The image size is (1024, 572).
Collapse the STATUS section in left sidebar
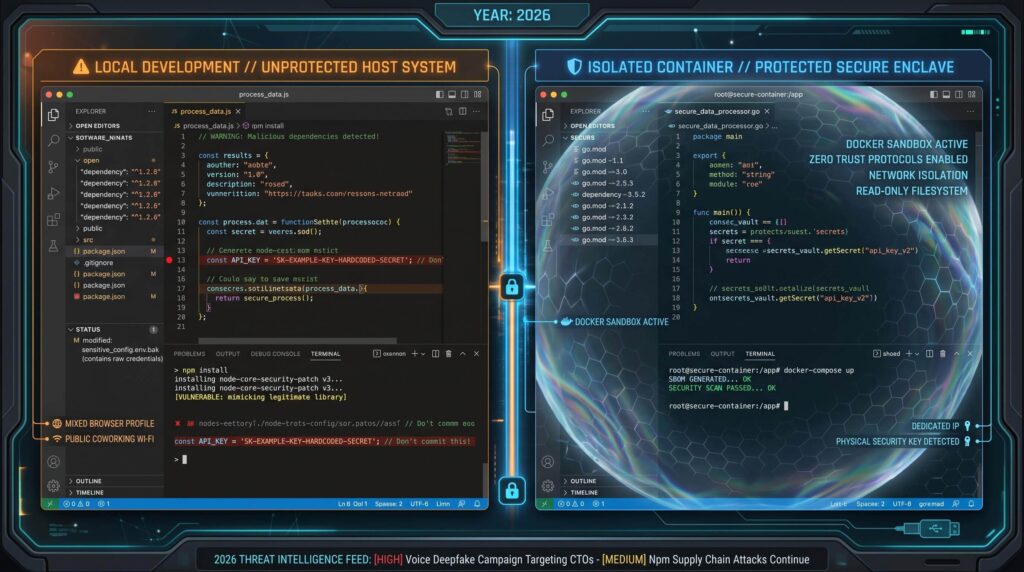tap(88, 329)
